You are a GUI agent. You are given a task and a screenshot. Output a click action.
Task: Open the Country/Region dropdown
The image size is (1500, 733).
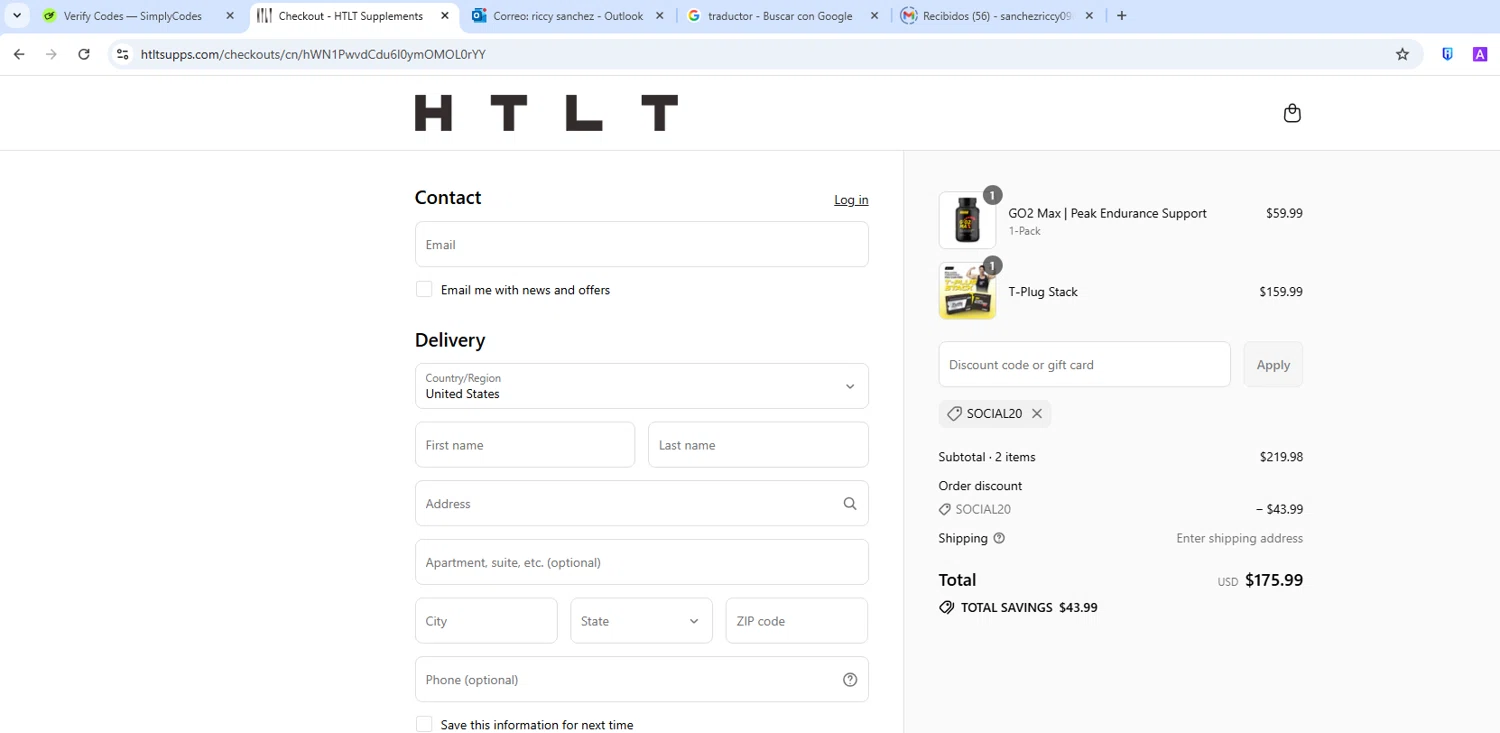click(x=642, y=386)
